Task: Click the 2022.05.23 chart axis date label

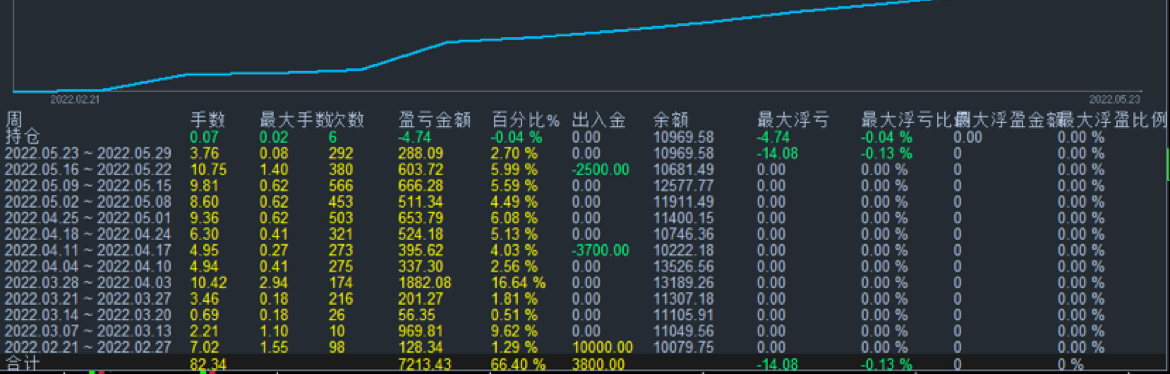Action: coord(1115,99)
